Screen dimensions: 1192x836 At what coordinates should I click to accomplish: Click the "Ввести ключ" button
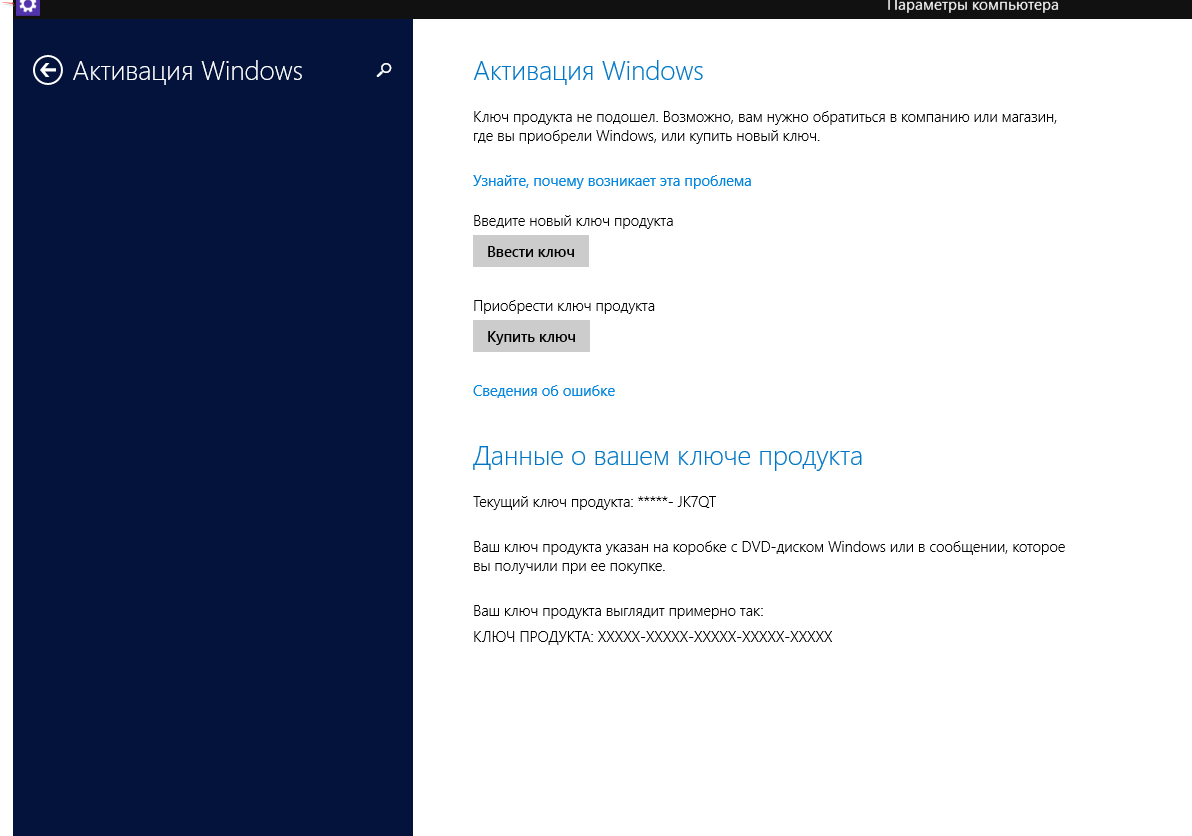[x=531, y=252]
